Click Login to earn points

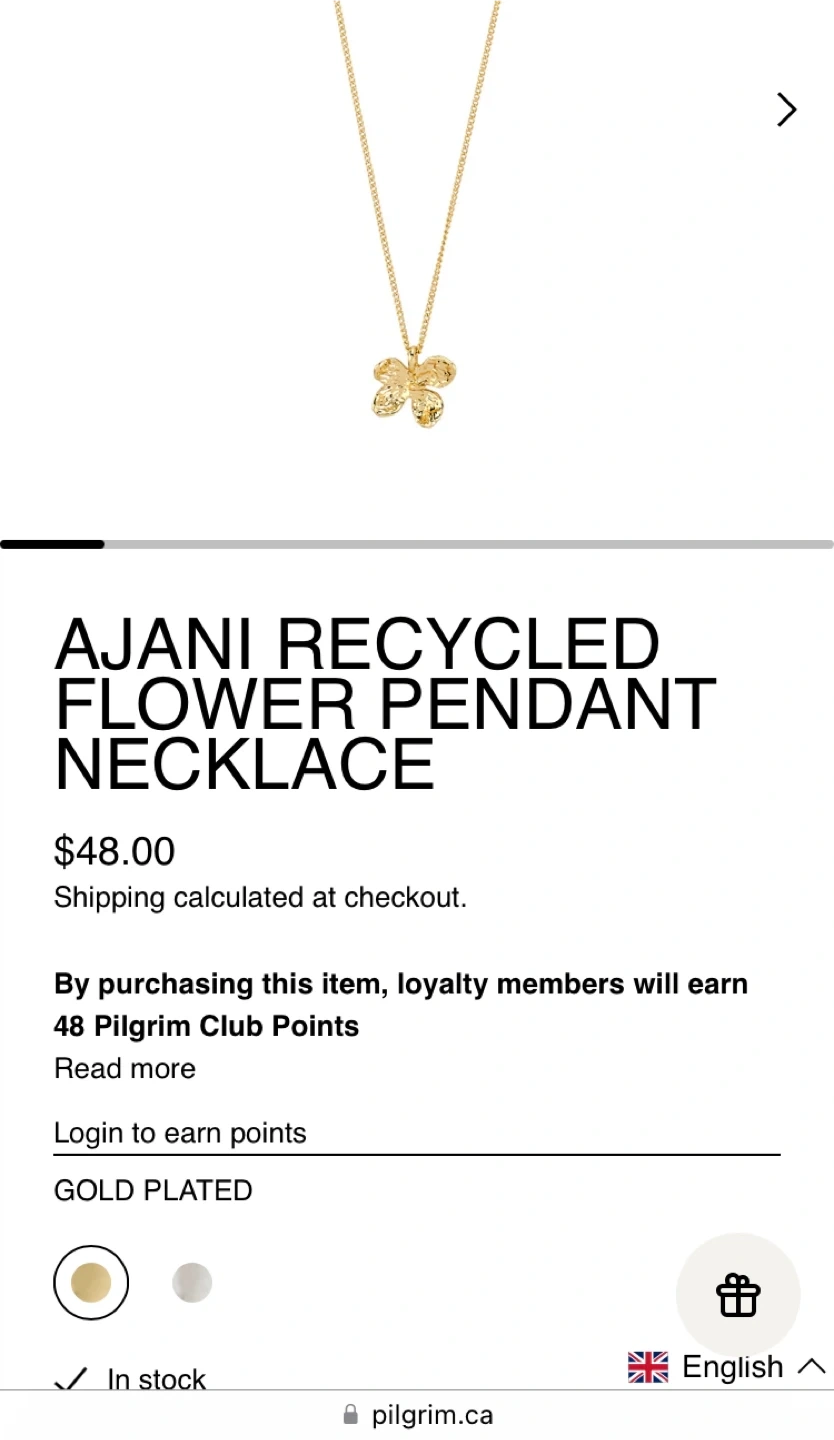[x=180, y=1133]
